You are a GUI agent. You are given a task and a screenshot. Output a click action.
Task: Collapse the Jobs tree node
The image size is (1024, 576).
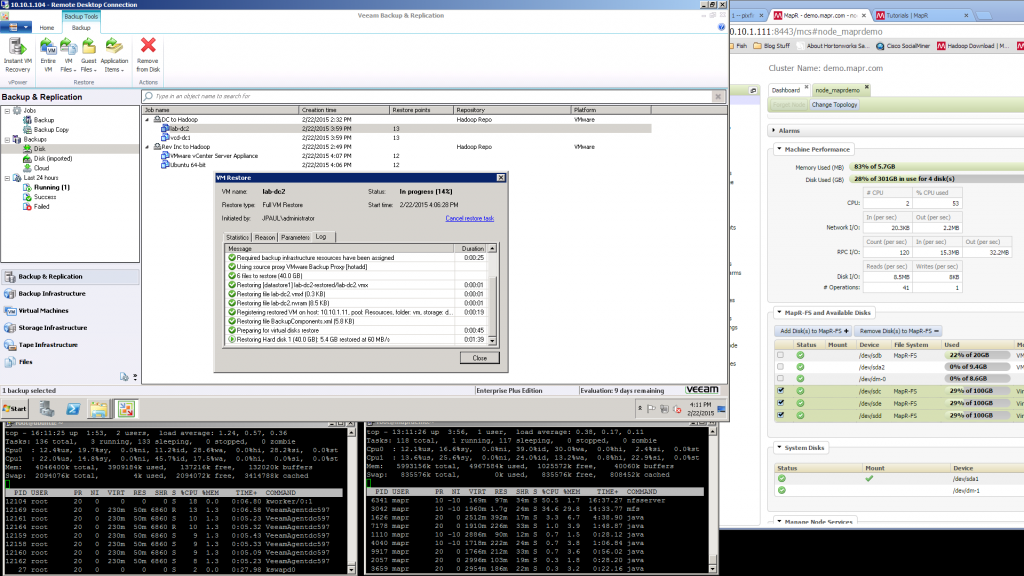point(7,111)
